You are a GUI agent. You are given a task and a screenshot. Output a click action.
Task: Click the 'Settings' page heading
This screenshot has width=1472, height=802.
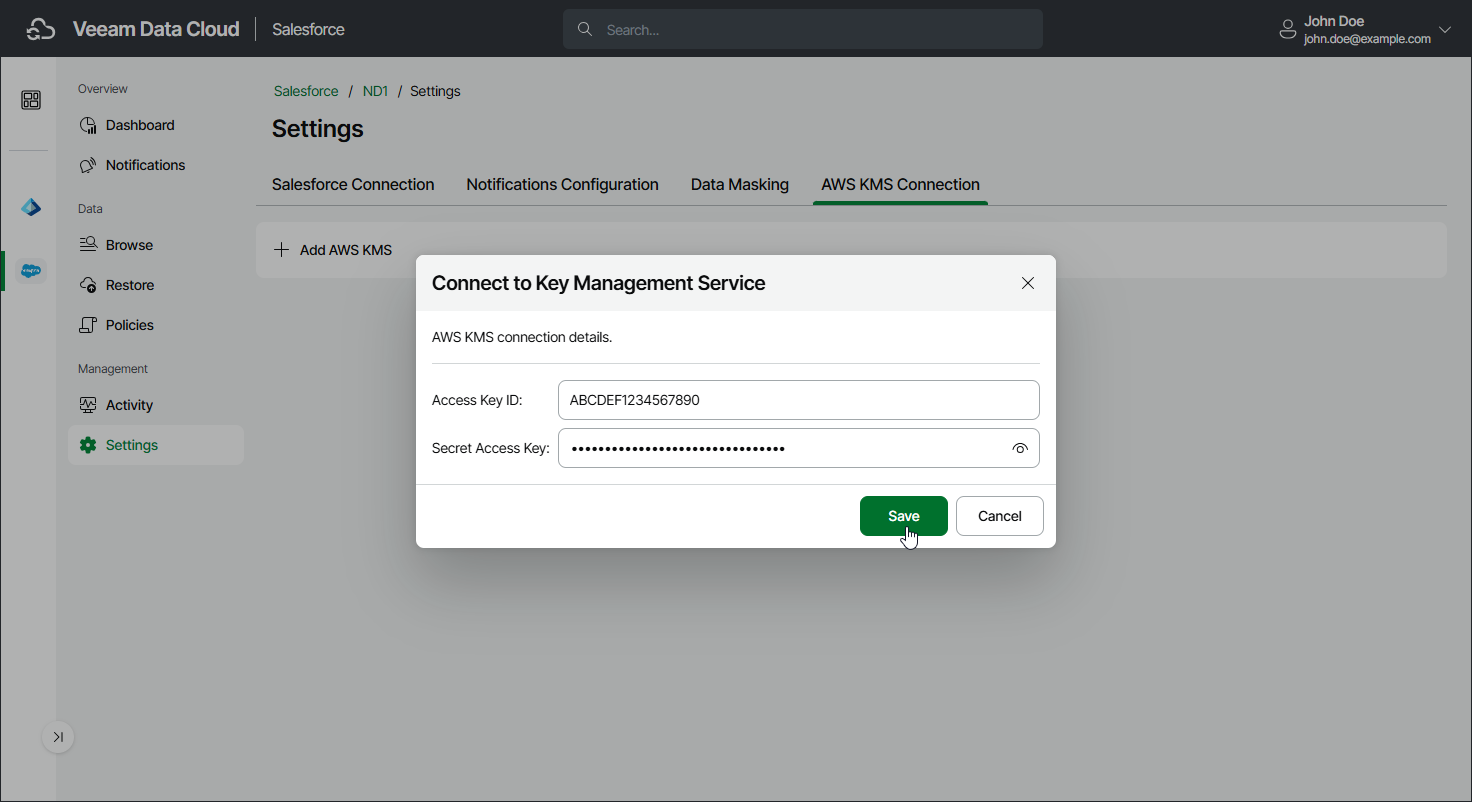tap(318, 129)
